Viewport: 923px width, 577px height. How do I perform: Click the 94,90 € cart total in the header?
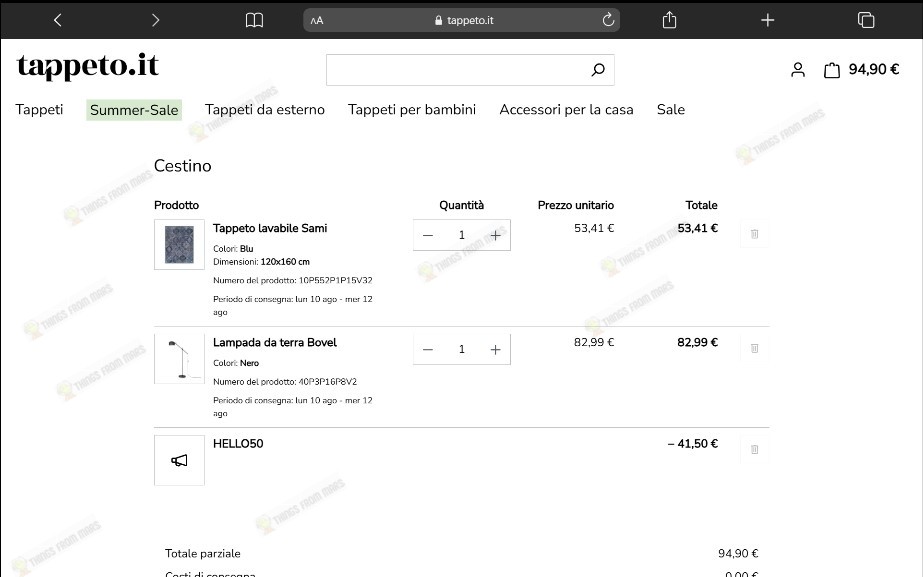click(x=874, y=69)
